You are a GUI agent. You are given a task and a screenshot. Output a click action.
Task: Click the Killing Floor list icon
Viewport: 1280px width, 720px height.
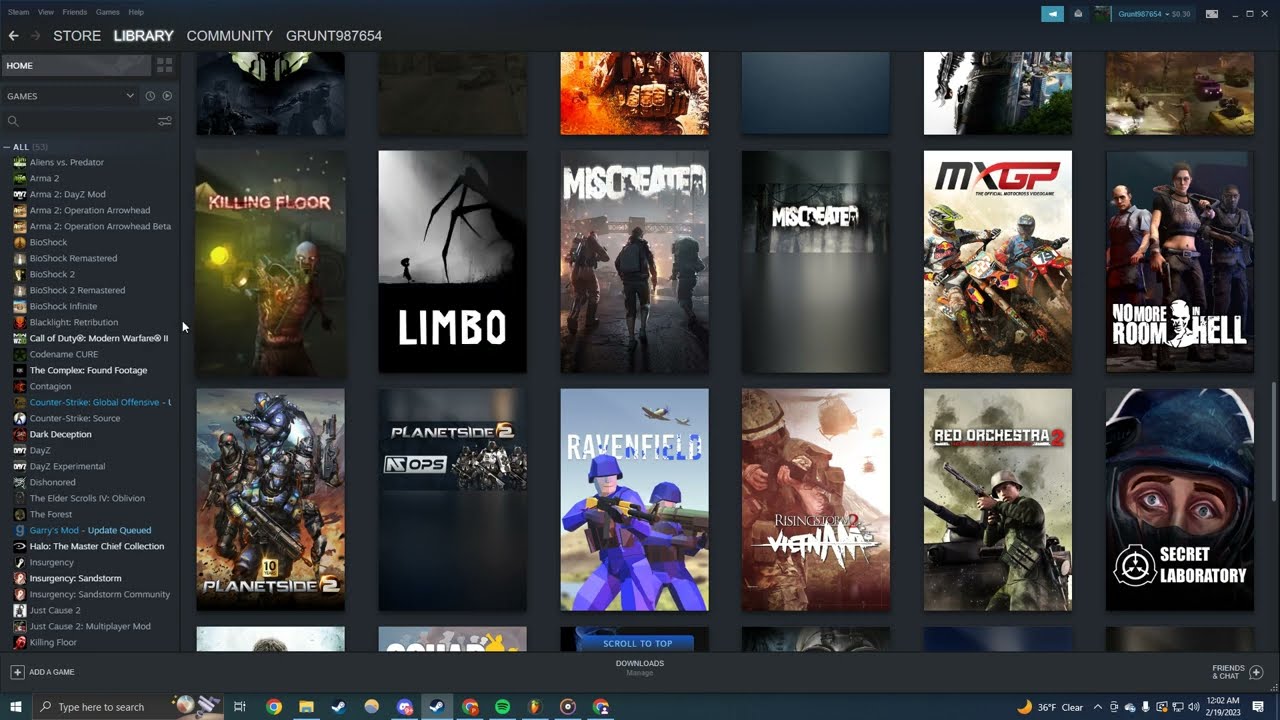[20, 642]
